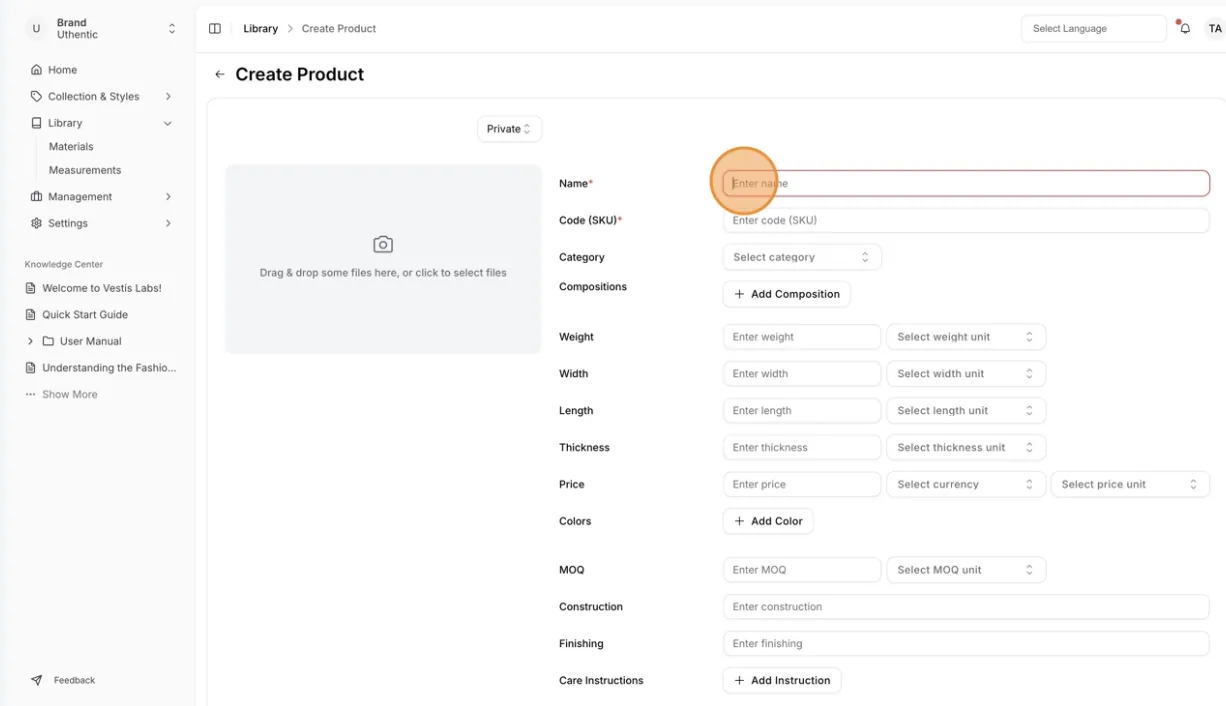Open Select thickness unit dropdown
Screen dimensions: 1226x706
click(x=966, y=448)
